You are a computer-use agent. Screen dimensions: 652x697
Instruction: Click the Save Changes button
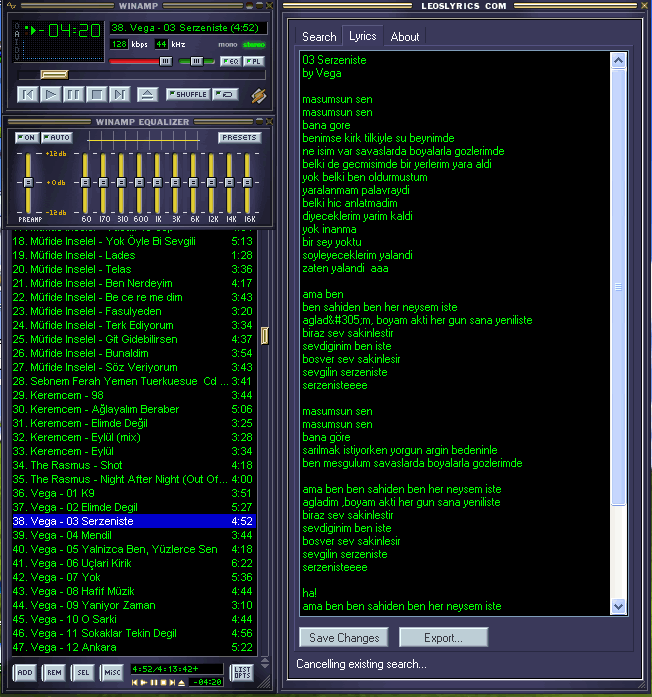tap(344, 638)
